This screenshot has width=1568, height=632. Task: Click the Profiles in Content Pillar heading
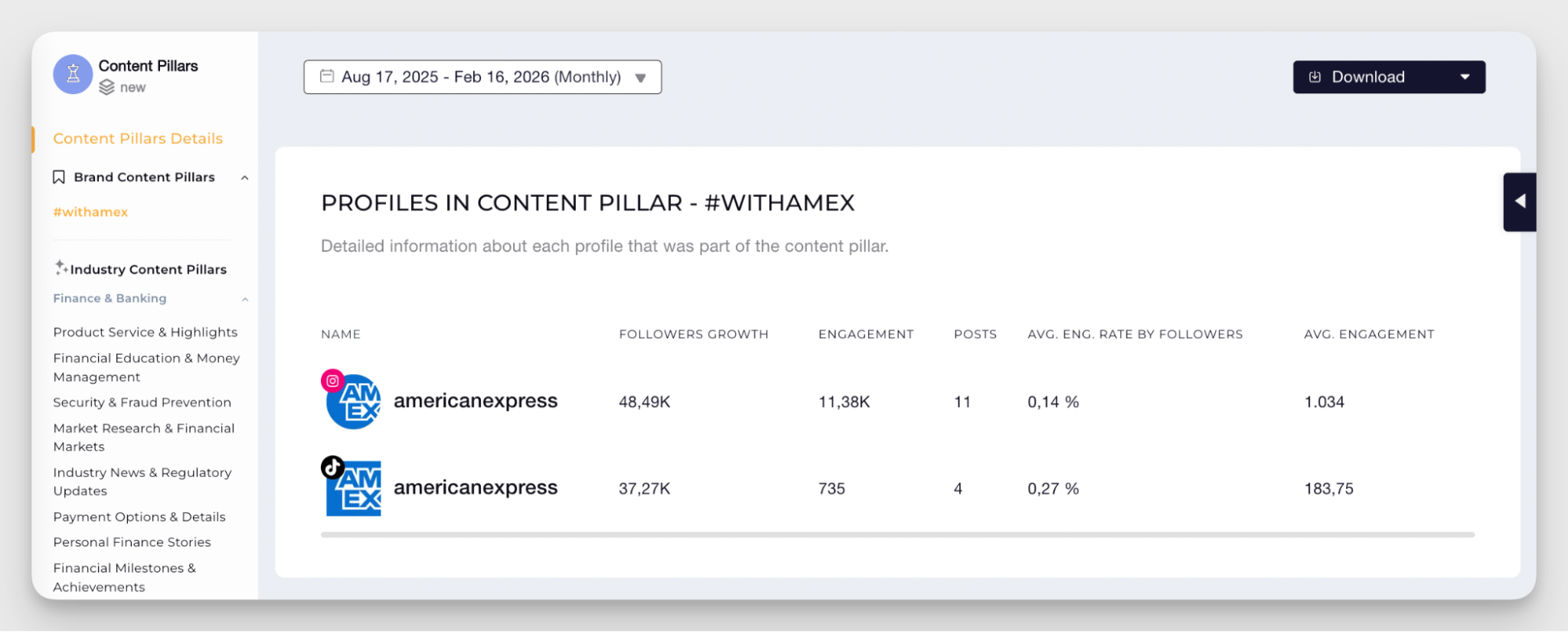click(x=588, y=203)
